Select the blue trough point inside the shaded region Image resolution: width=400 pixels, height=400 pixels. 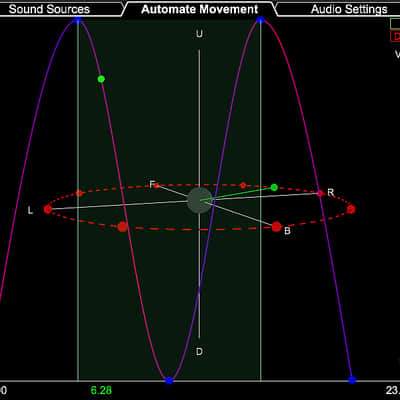169,380
